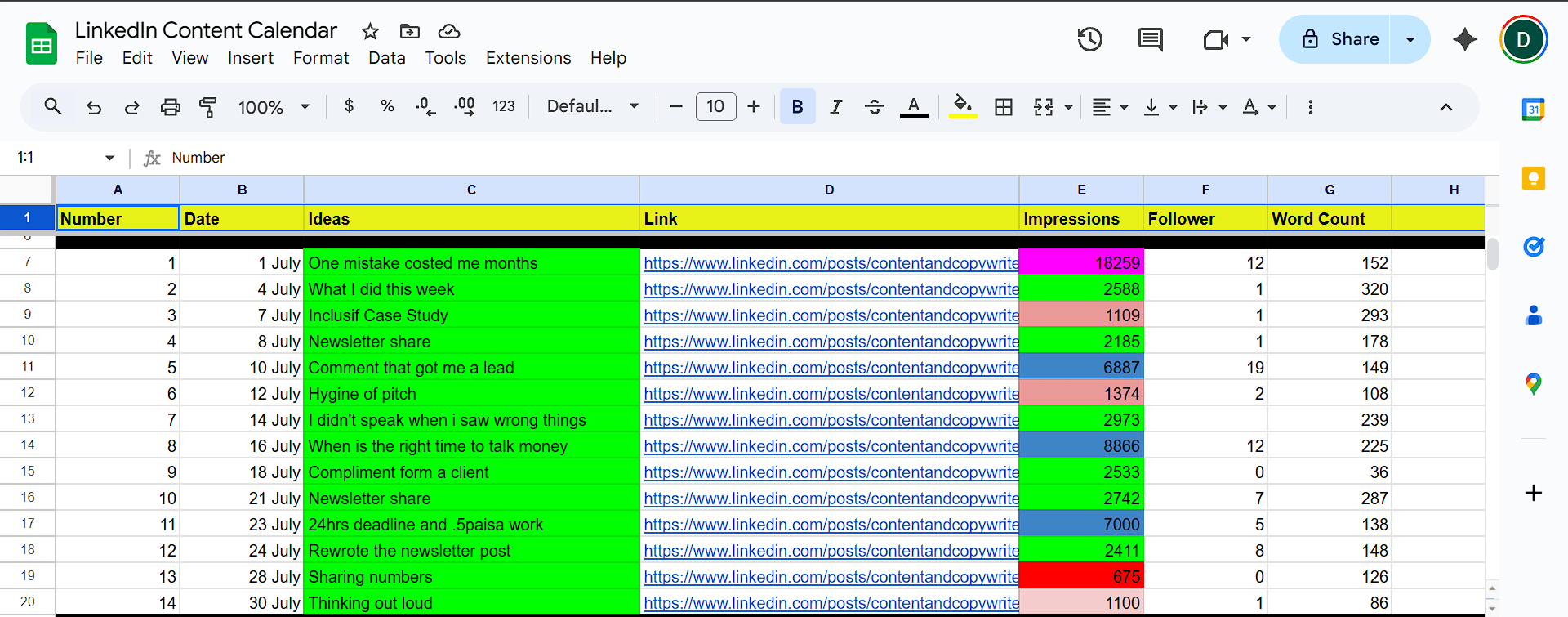Open Share options dropdown arrow

click(1410, 39)
